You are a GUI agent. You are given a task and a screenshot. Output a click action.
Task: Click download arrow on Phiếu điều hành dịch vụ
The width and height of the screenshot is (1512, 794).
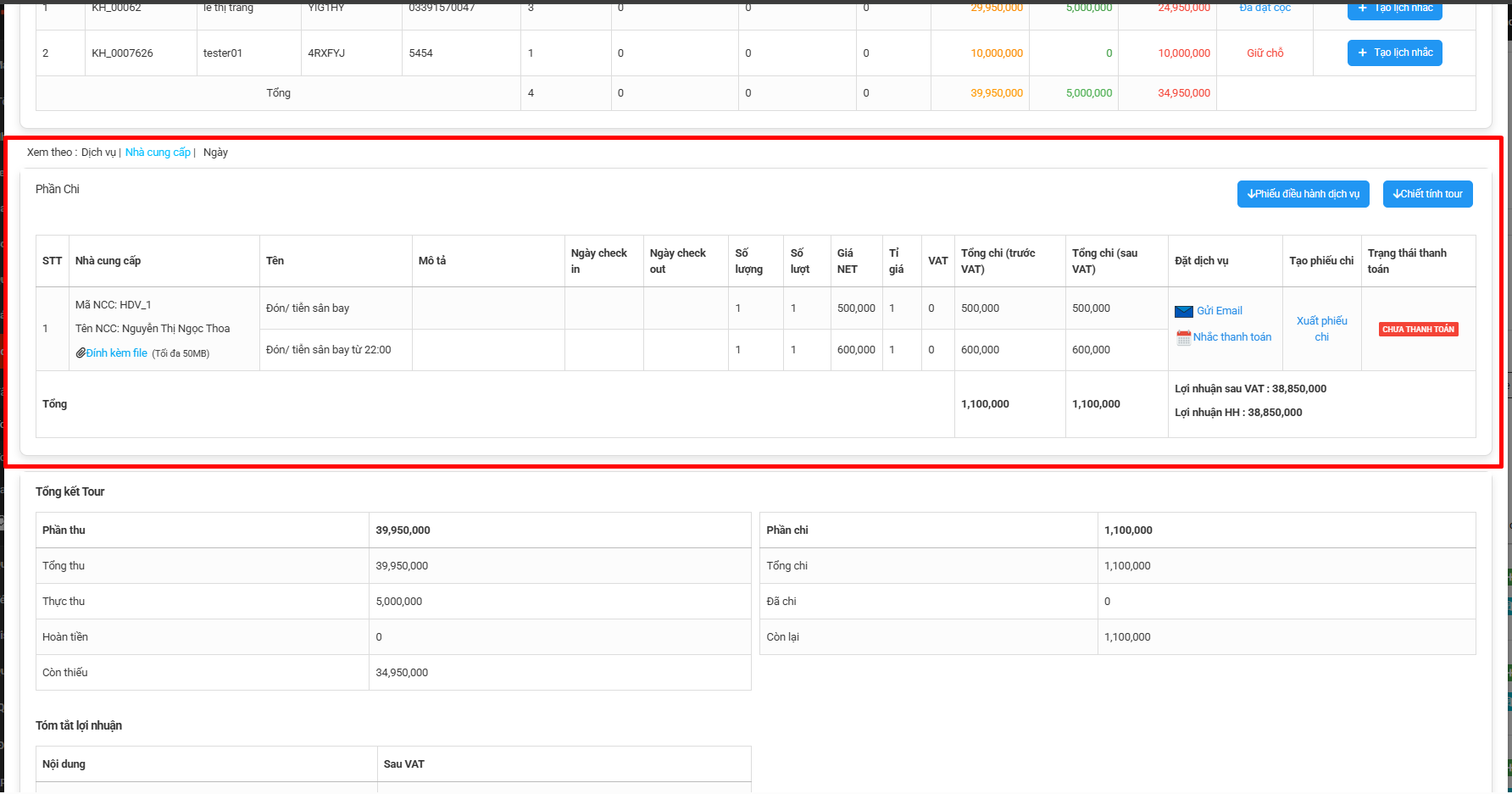(1251, 194)
